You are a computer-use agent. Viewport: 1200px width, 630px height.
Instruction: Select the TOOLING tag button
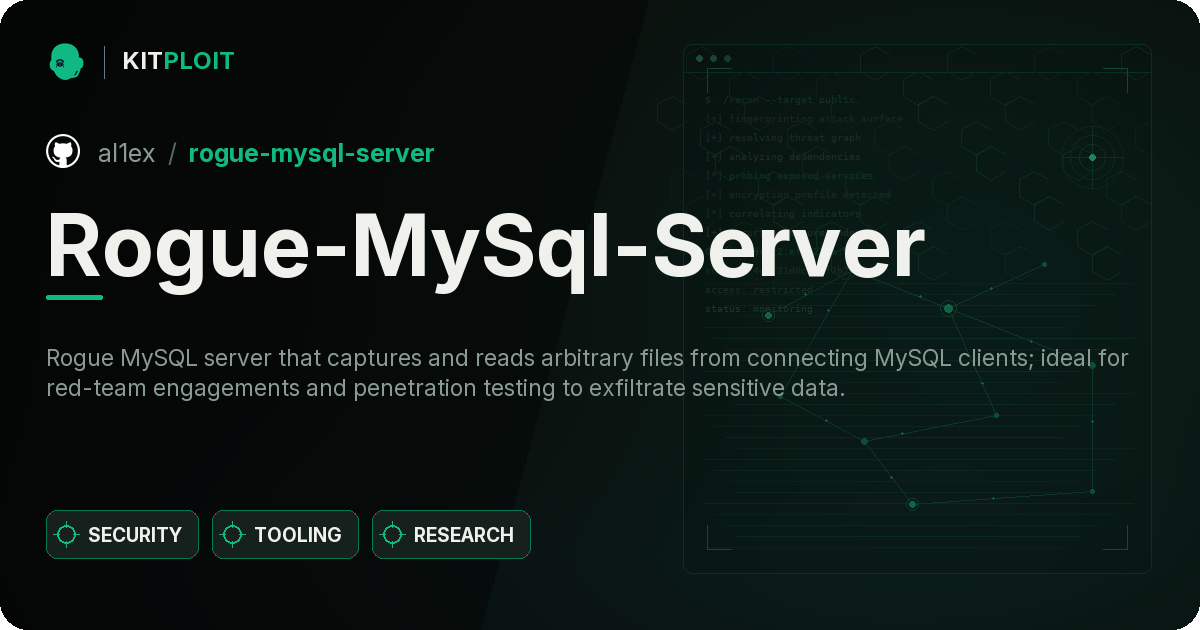click(x=285, y=535)
